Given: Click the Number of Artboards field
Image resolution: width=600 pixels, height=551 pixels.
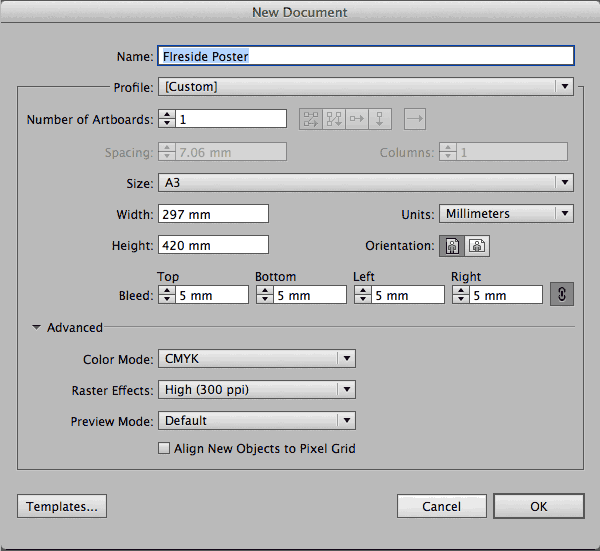Looking at the screenshot, I should [231, 119].
